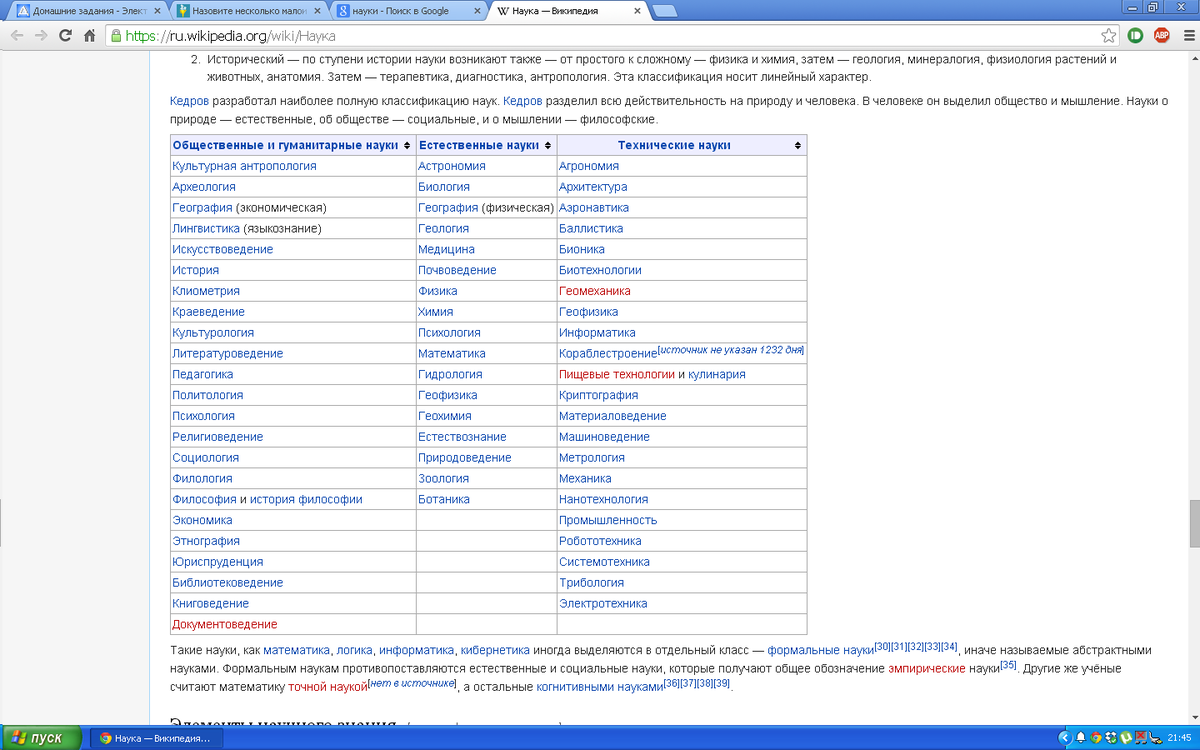Viewport: 1200px width, 750px height.
Task: Open the first 'Кедров' link
Action: [x=189, y=102]
